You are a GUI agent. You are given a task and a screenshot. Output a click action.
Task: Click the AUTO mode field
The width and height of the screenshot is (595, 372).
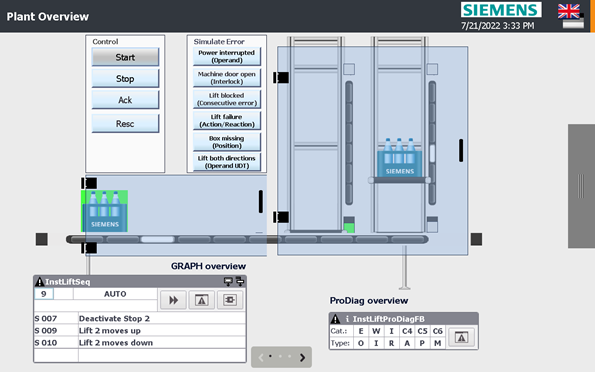[x=115, y=294]
